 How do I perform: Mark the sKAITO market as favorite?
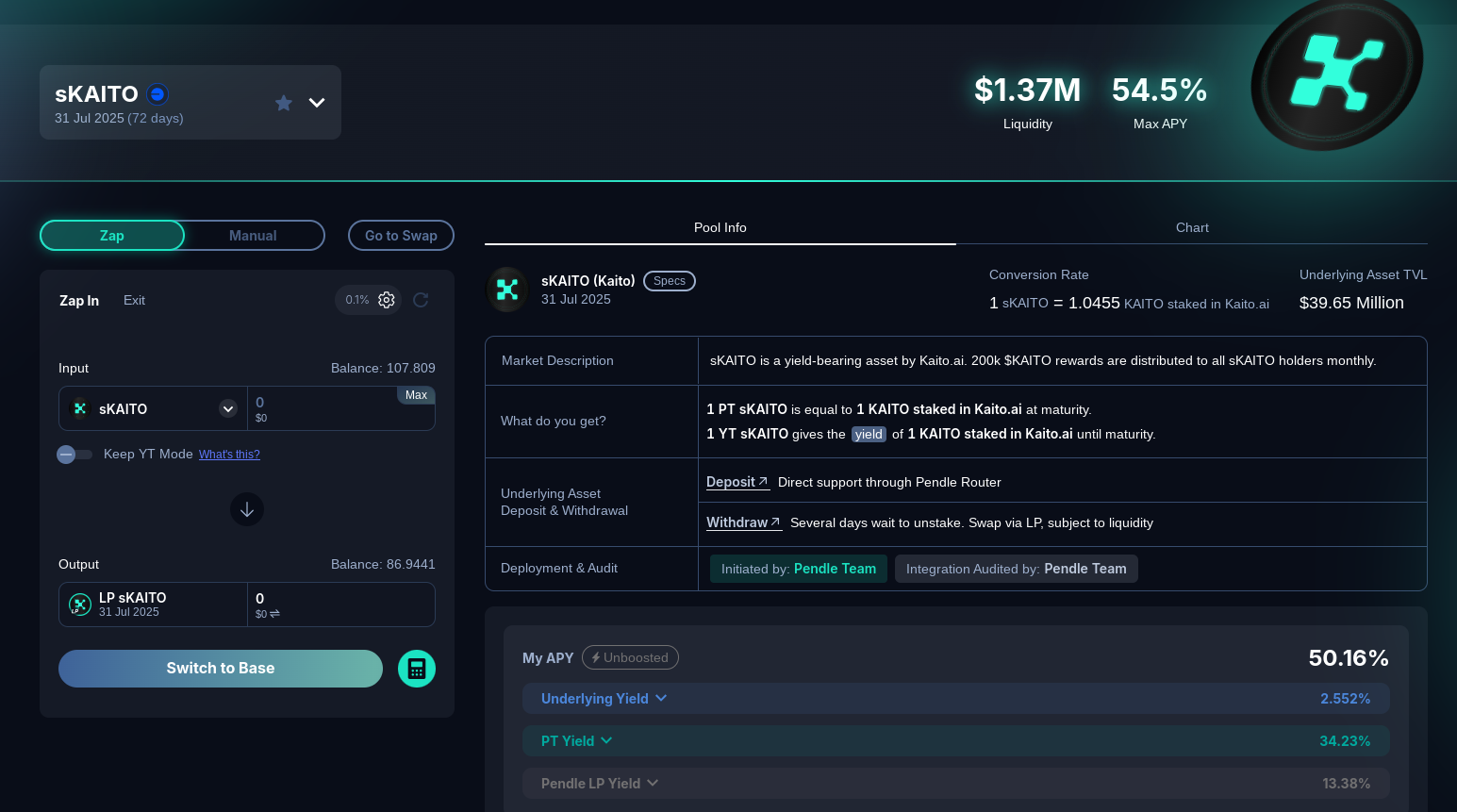(x=284, y=103)
